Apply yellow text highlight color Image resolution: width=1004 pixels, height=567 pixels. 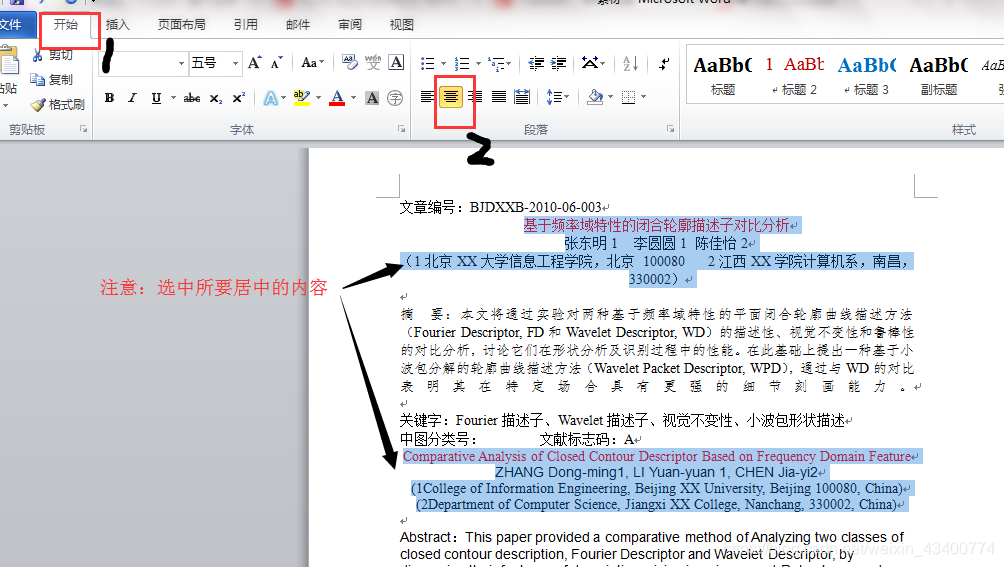coord(301,98)
